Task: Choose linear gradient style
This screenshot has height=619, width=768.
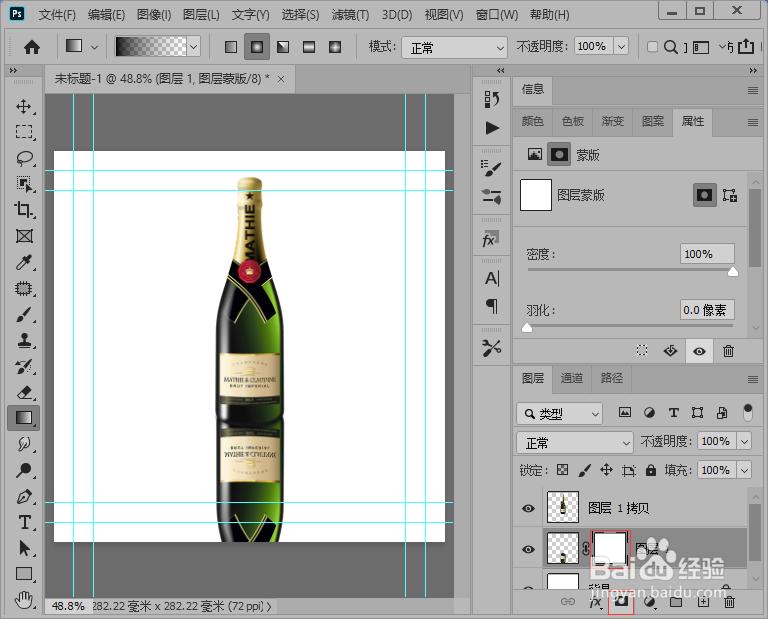Action: (231, 47)
